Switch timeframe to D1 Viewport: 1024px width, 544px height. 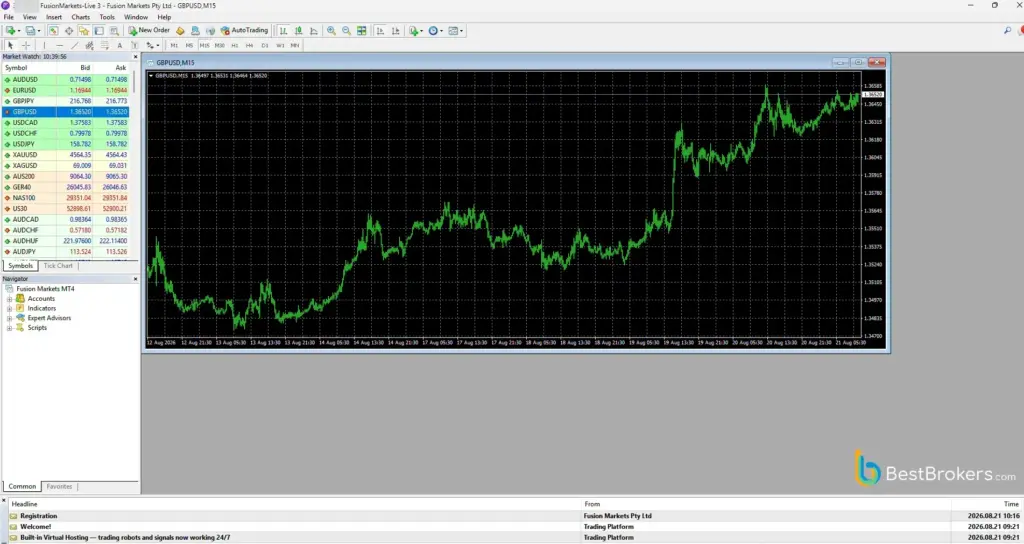point(264,45)
